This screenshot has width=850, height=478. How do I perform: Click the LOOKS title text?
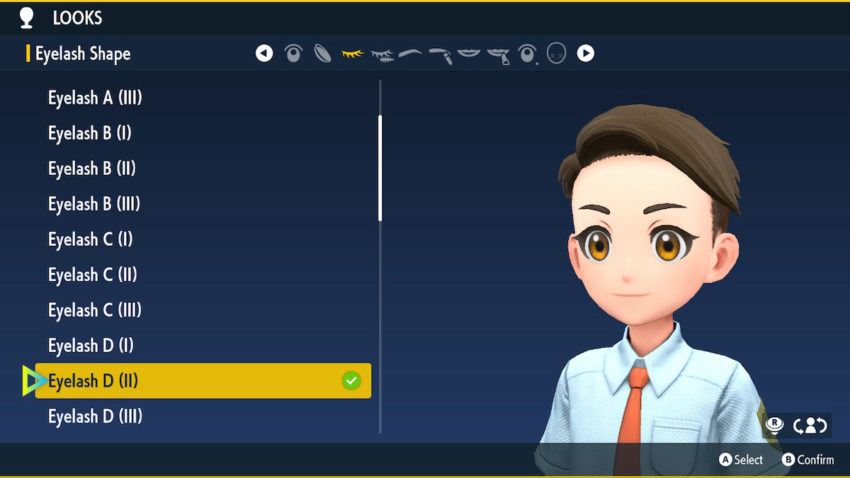click(x=78, y=18)
